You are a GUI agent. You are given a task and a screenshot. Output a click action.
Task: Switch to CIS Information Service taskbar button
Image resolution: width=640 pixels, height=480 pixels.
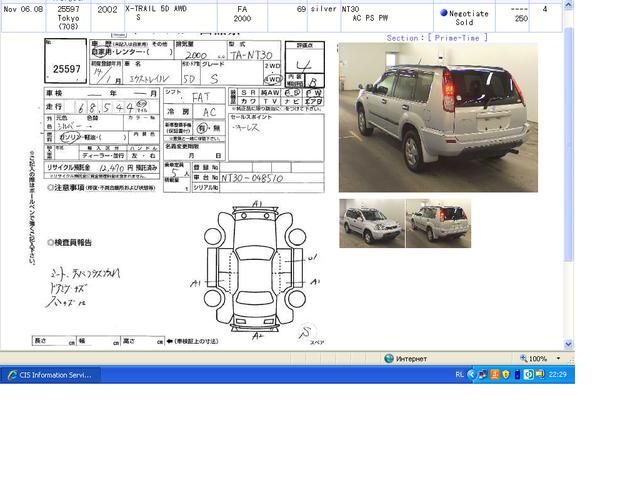50,375
